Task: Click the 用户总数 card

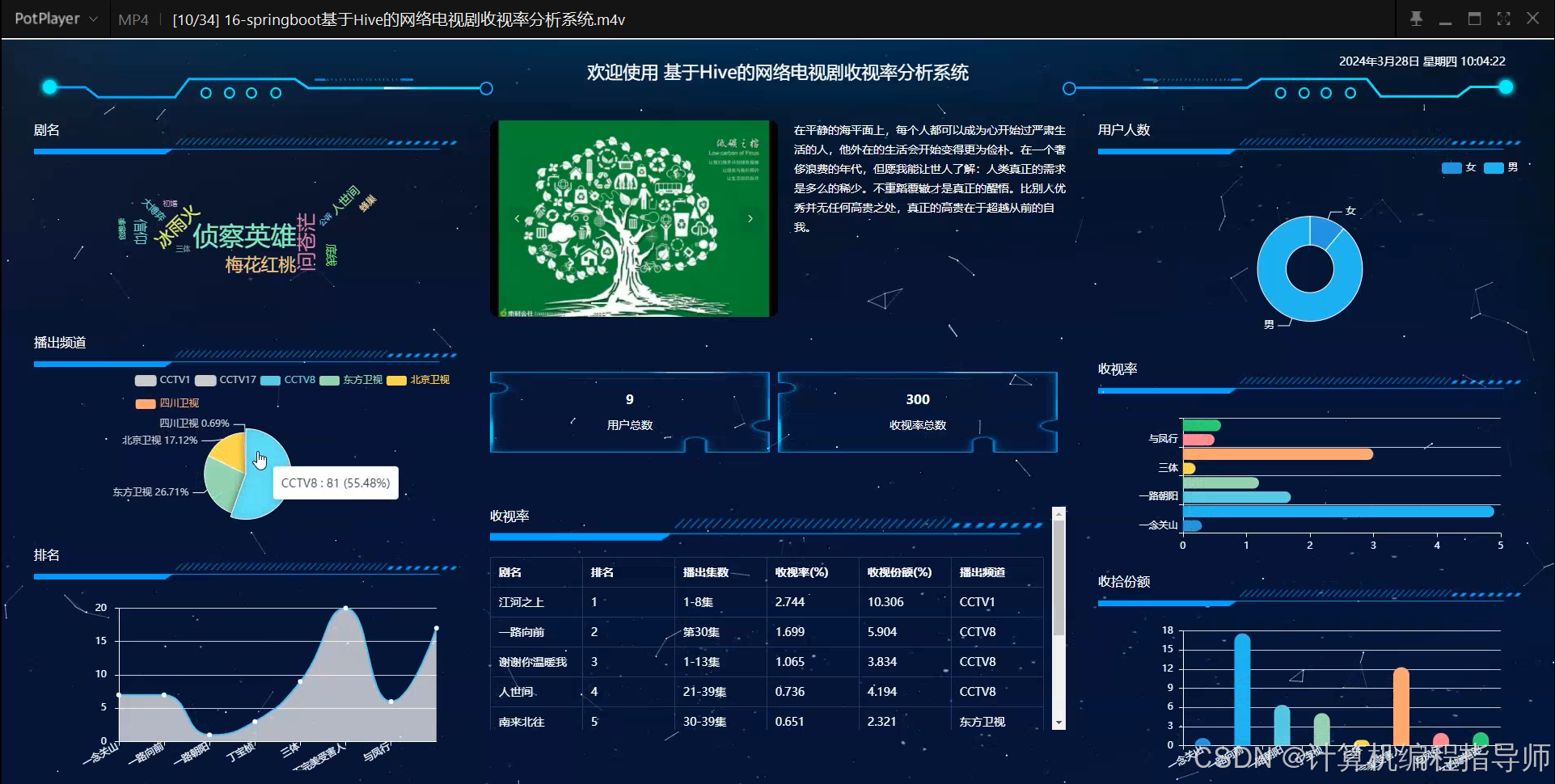Action: click(629, 412)
